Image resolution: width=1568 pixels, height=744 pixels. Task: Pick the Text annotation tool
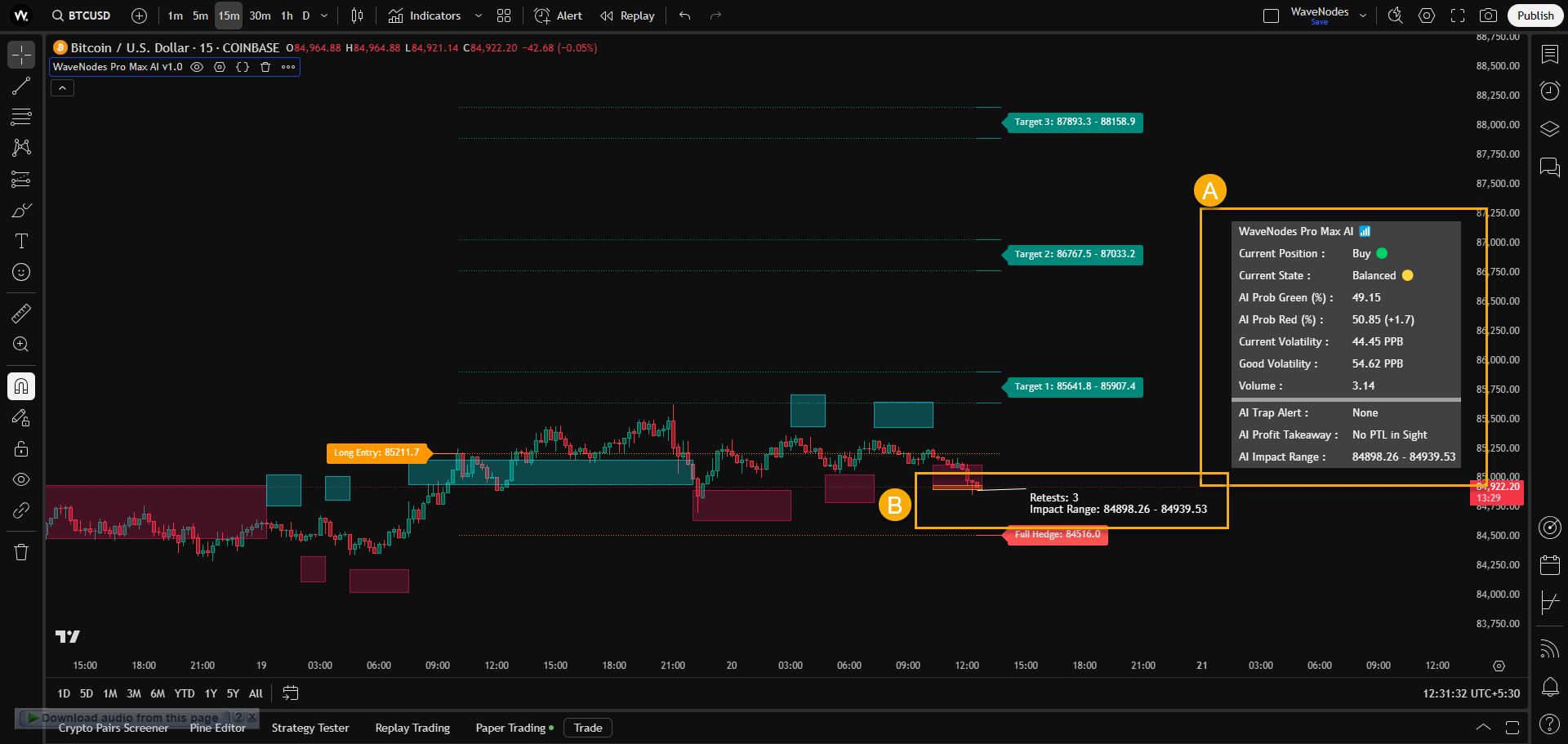[20, 241]
